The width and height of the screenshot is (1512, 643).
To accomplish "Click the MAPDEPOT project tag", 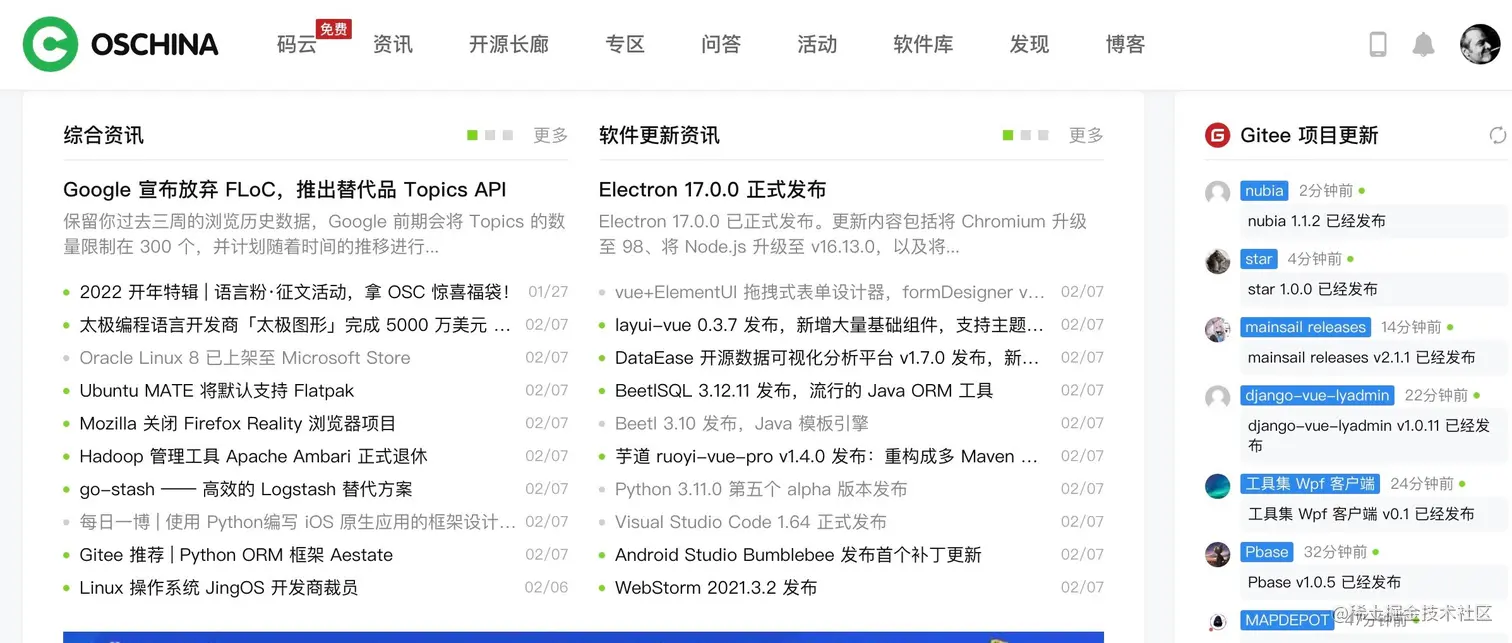I will (1287, 620).
